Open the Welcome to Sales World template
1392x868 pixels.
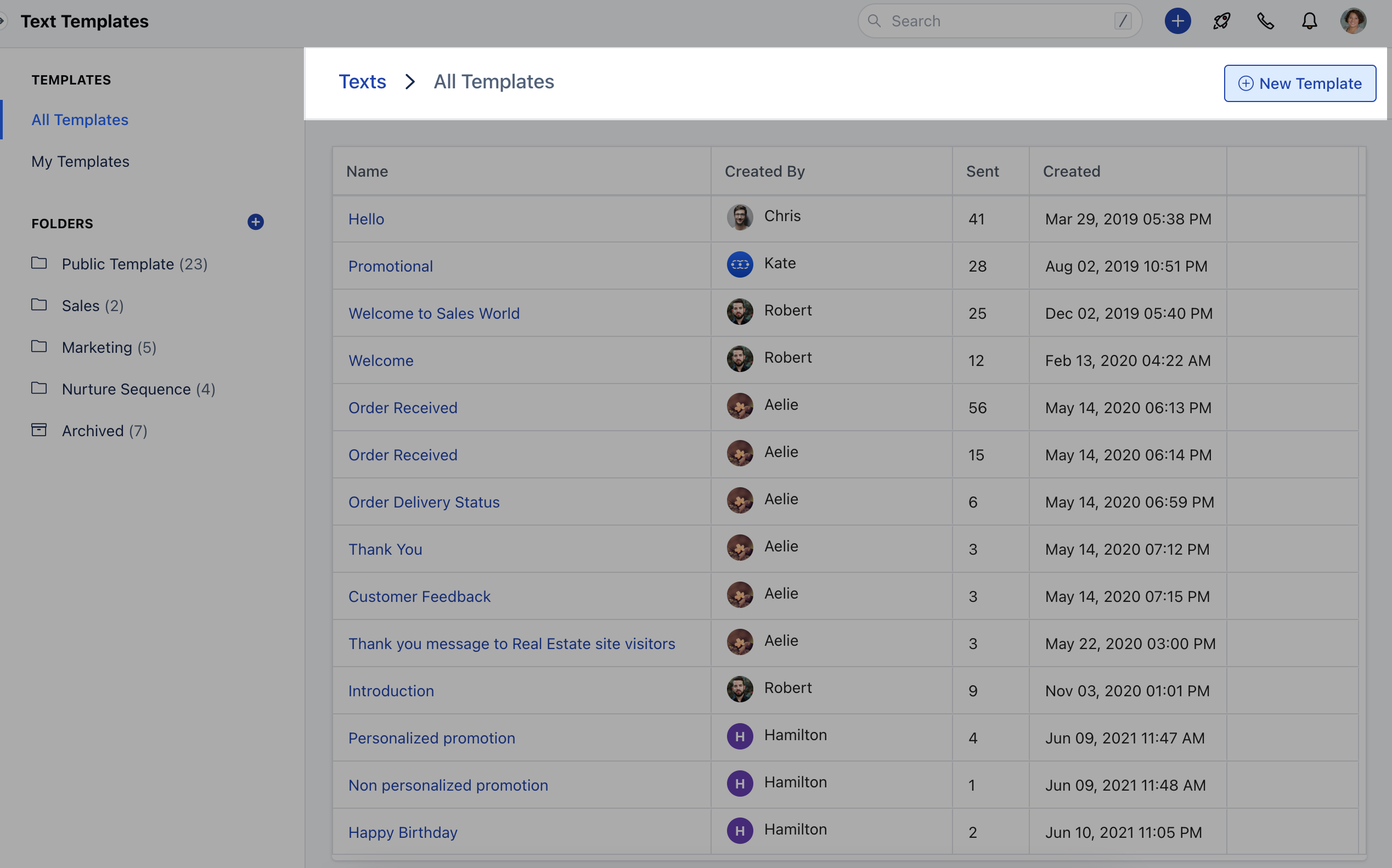[434, 313]
